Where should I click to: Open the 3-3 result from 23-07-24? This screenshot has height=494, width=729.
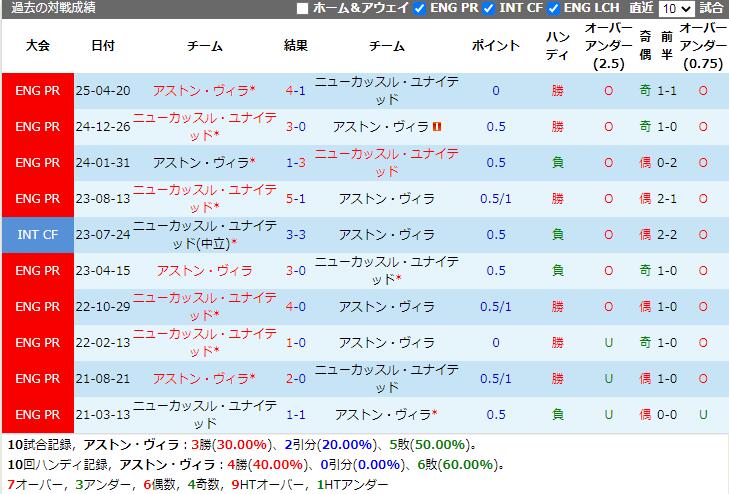tap(296, 235)
